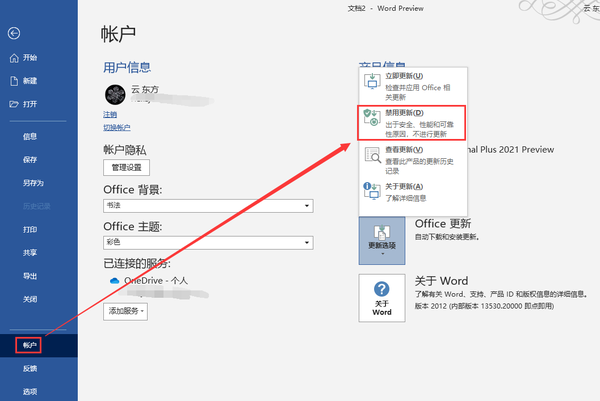Image resolution: width=600 pixels, height=401 pixels.
Task: Click the new document icon beside 新建
Action: (x=14, y=81)
